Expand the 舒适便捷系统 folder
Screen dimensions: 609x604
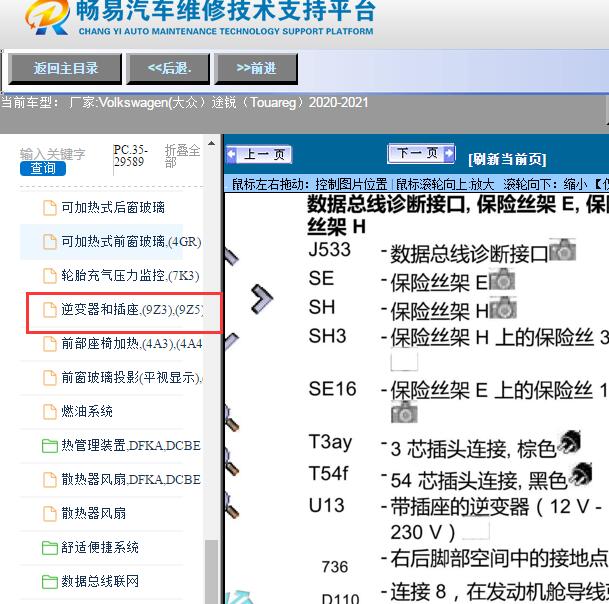(x=100, y=547)
